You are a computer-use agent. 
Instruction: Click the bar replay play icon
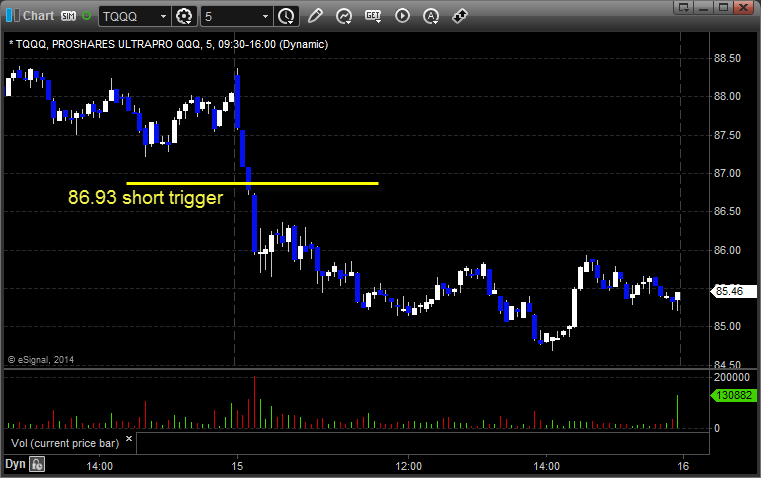(x=402, y=16)
